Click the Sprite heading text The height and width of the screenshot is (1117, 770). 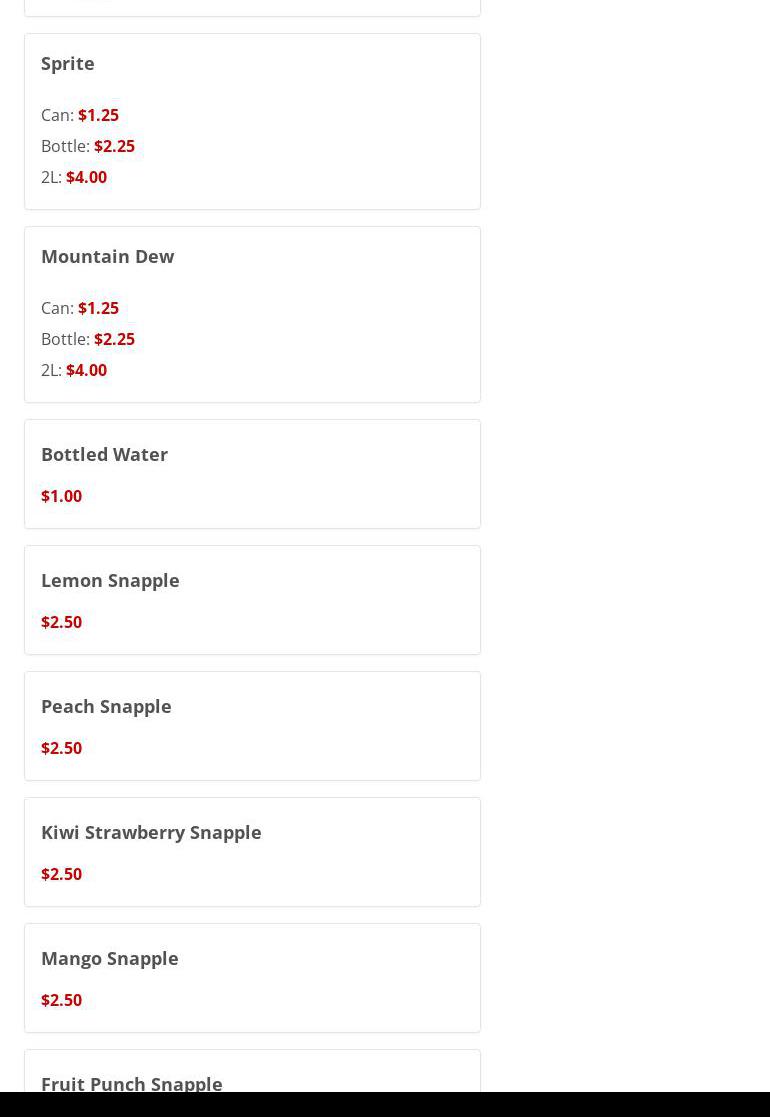68,63
